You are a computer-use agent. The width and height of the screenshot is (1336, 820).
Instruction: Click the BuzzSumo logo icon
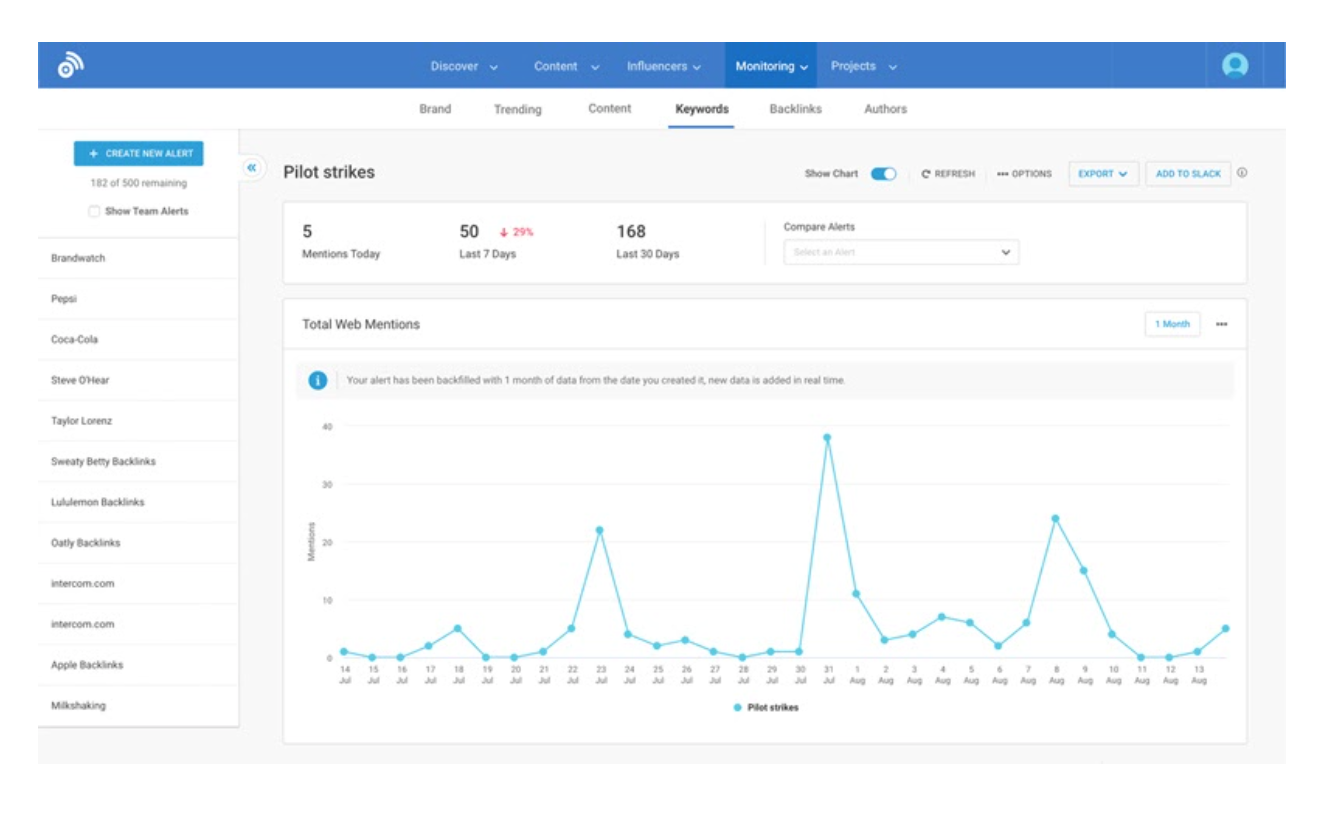tap(70, 66)
